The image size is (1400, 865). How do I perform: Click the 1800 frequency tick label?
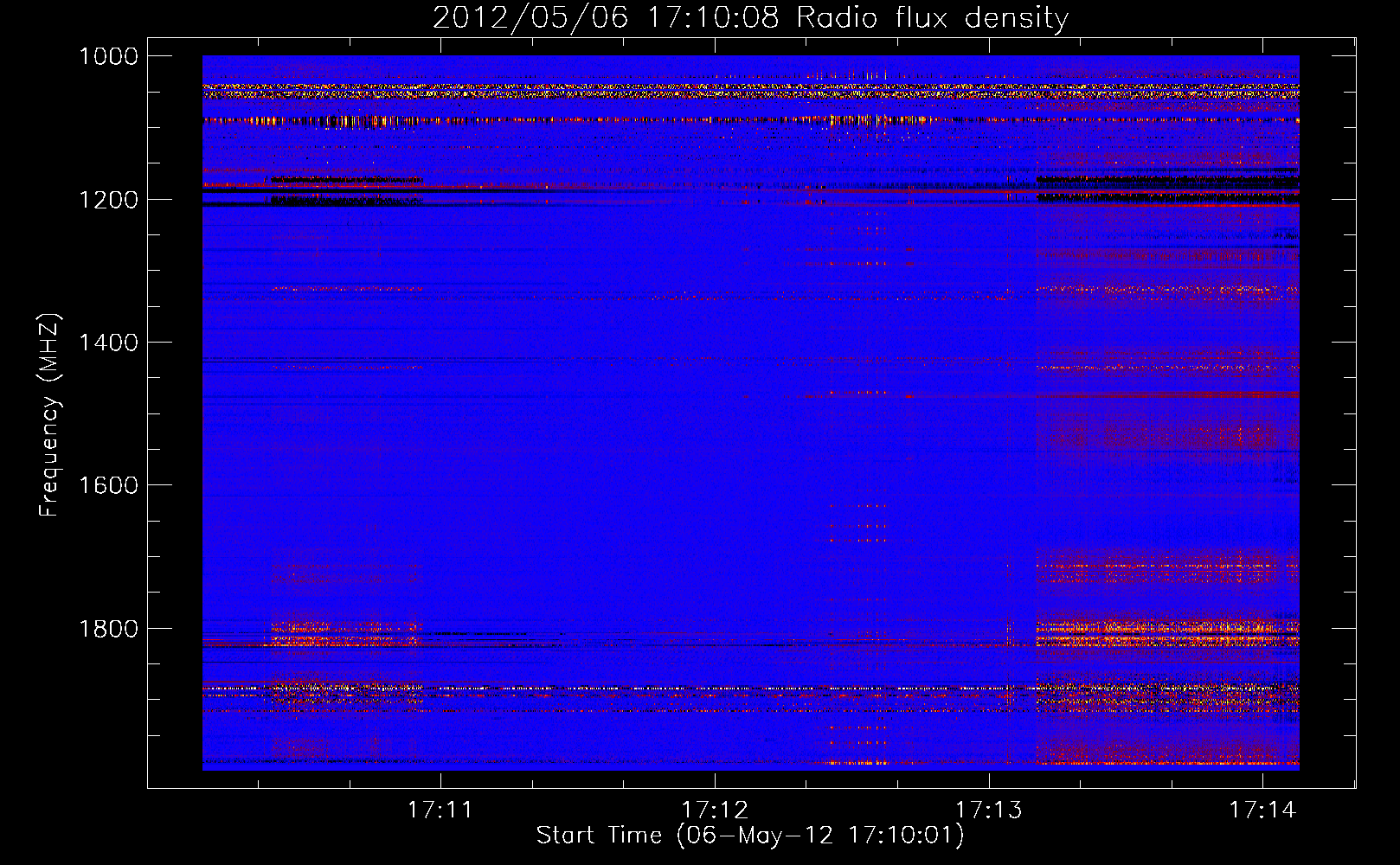[108, 629]
